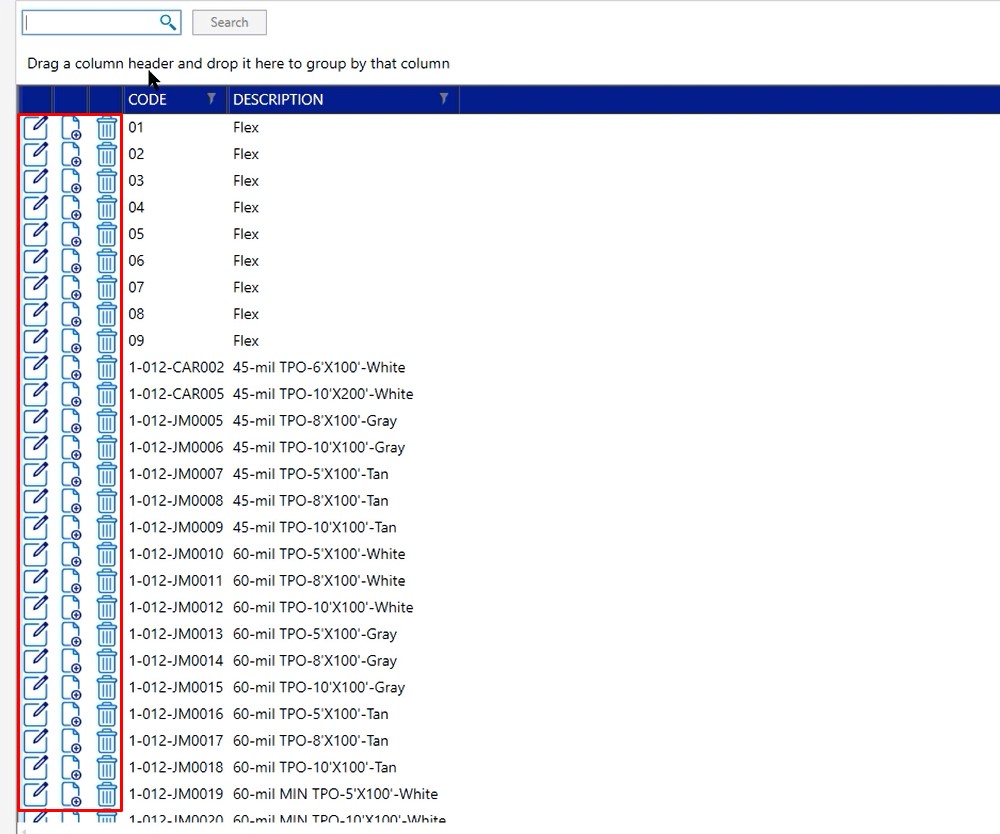Delete the 1-012-JM0019 row
Viewport: 1000px width, 834px height.
pyautogui.click(x=107, y=795)
